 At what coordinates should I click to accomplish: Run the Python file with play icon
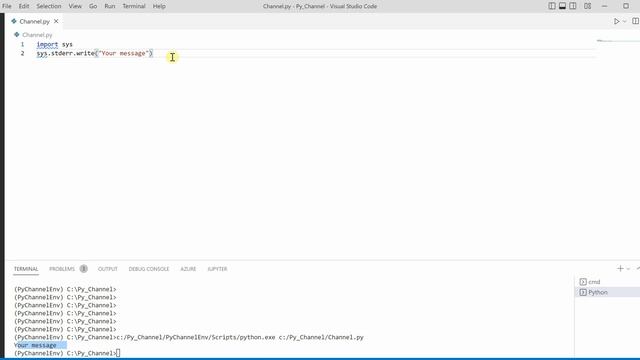(617, 21)
